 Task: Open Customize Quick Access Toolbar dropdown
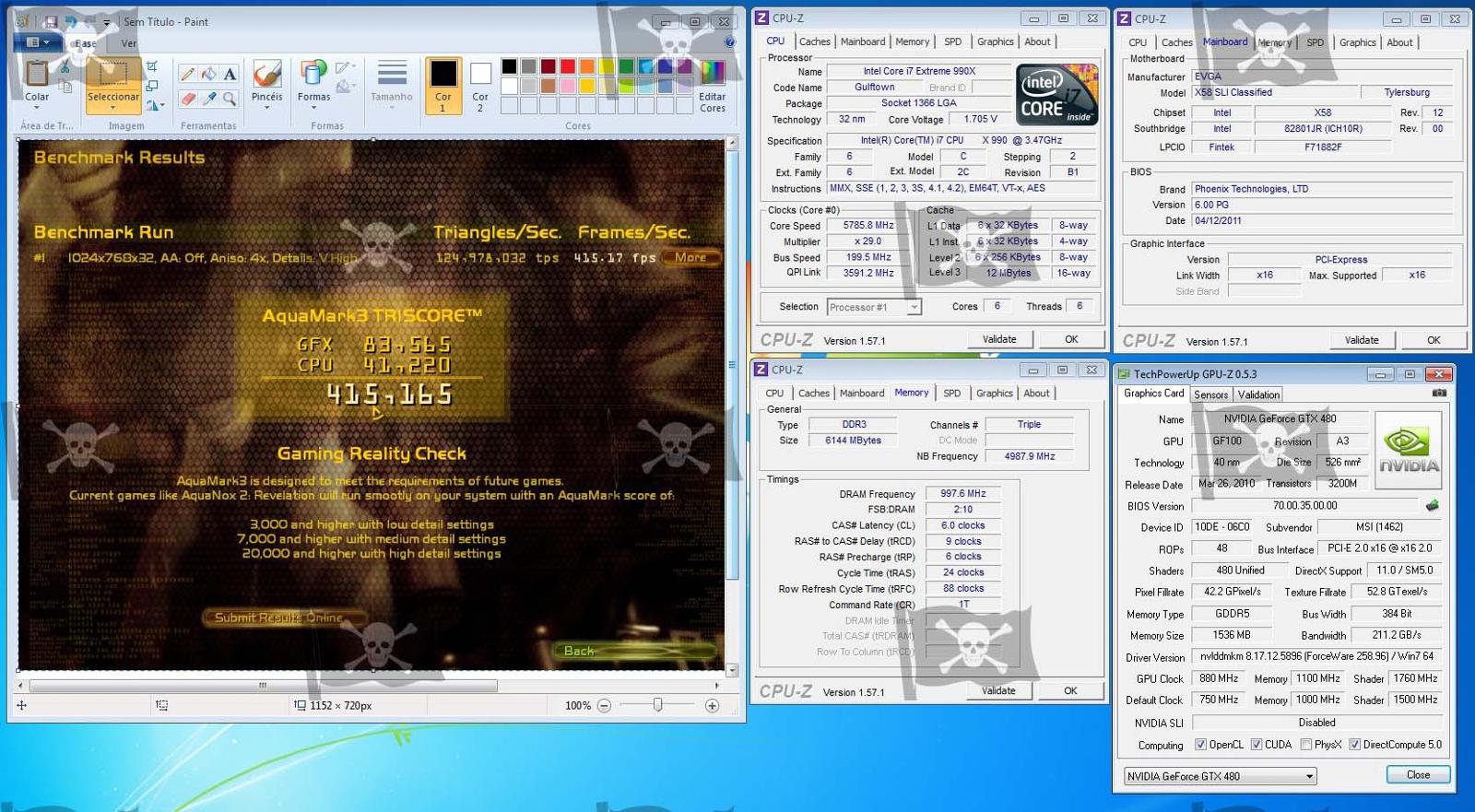click(x=107, y=22)
